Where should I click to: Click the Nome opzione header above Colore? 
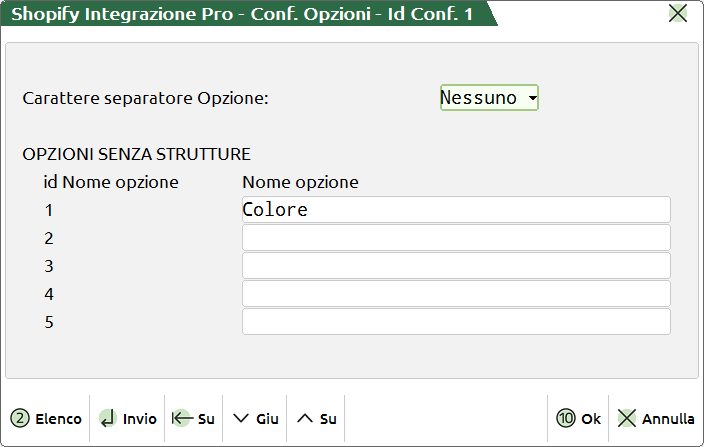pyautogui.click(x=300, y=182)
